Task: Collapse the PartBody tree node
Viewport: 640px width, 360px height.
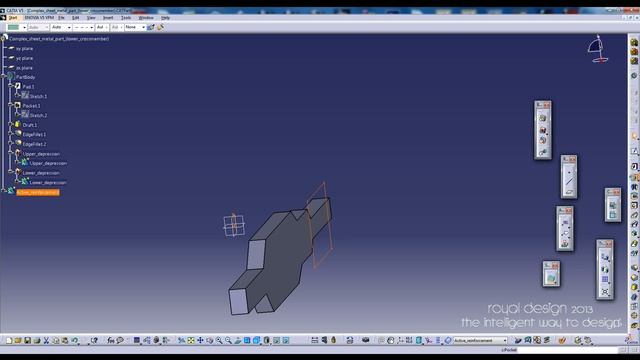Action: 4,77
